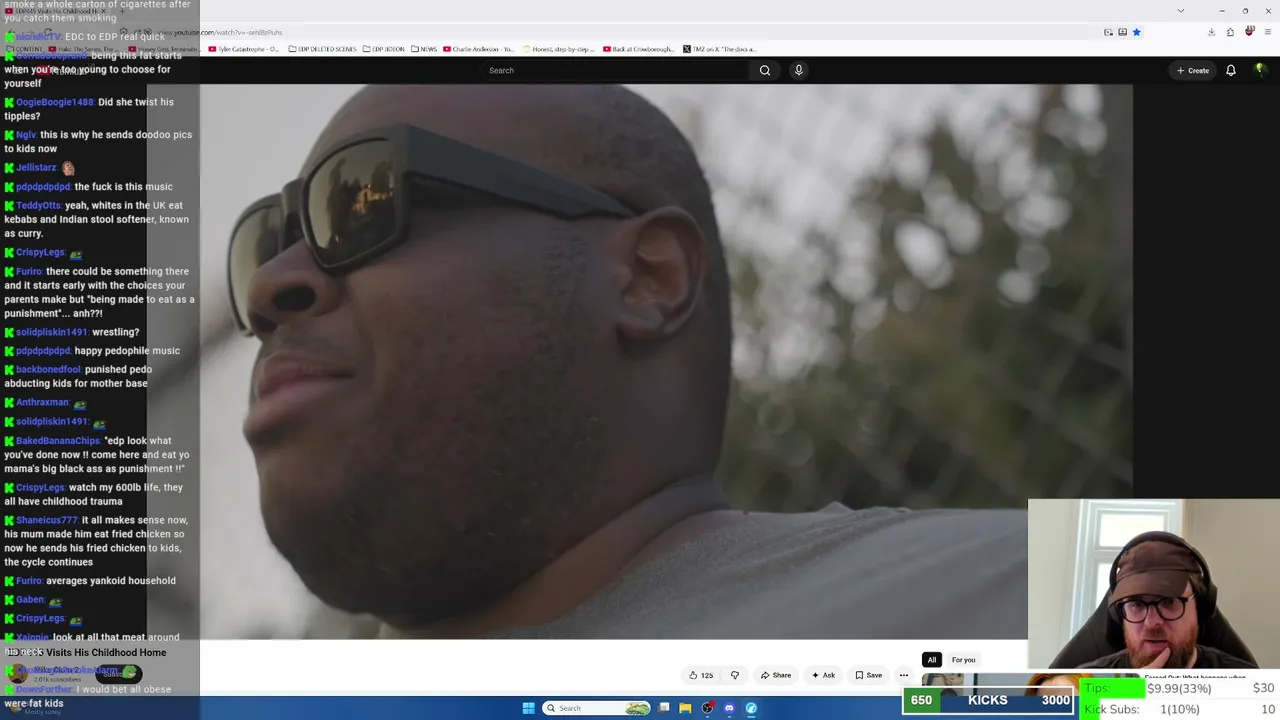The height and width of the screenshot is (720, 1280).
Task: Click username Jellistarz in chat
Action: [36, 168]
